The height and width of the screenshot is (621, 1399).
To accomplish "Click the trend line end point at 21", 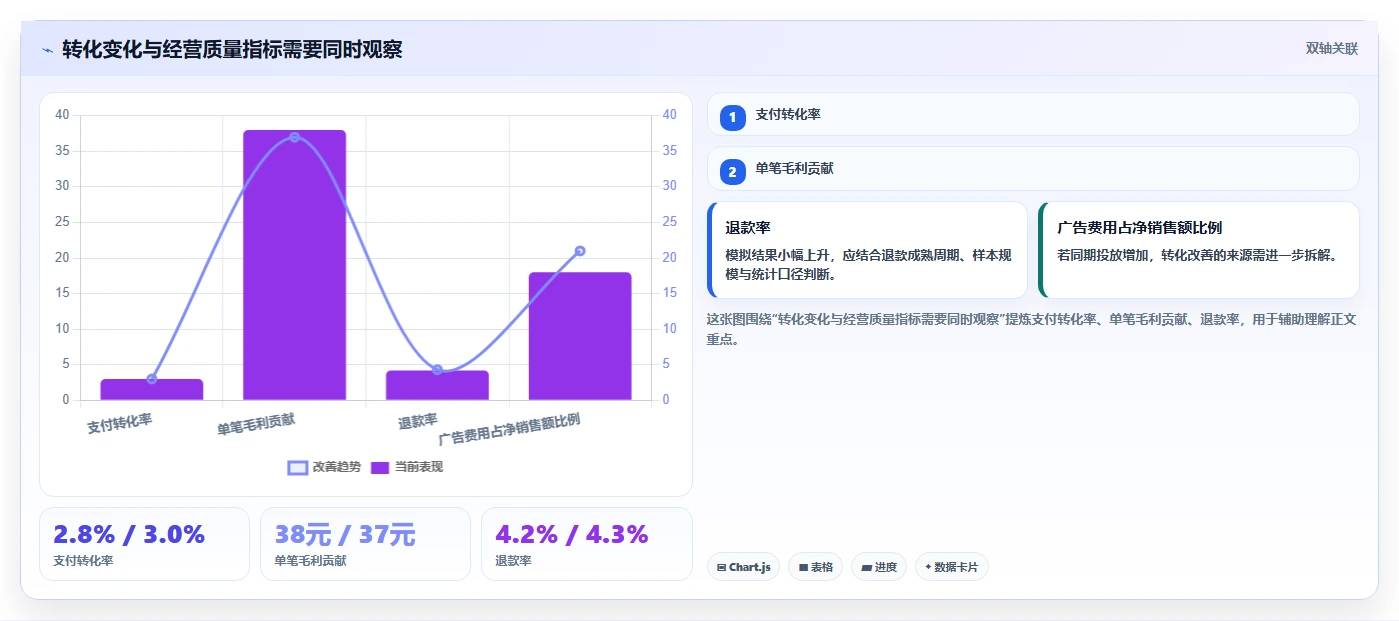I will click(x=580, y=251).
